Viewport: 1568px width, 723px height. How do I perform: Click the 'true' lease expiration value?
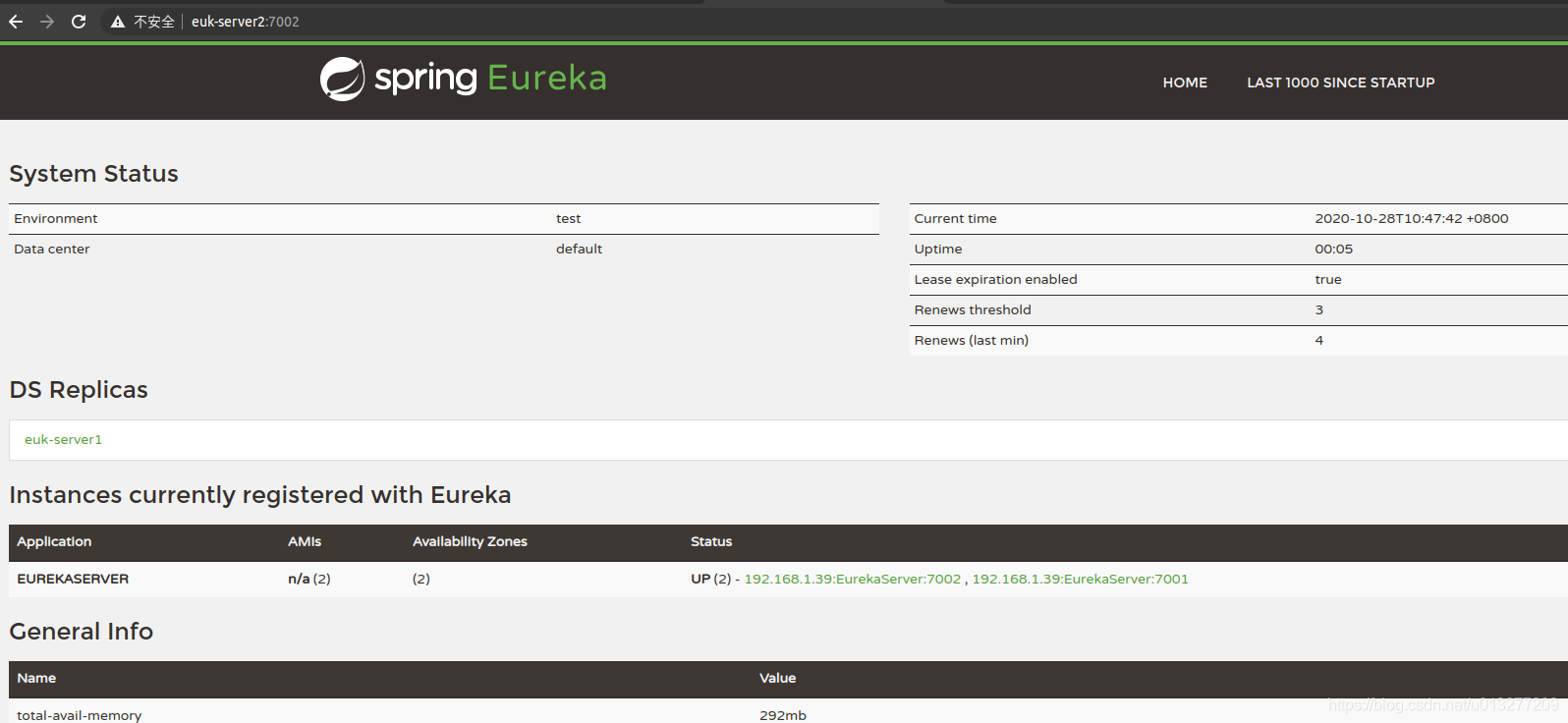[1327, 280]
